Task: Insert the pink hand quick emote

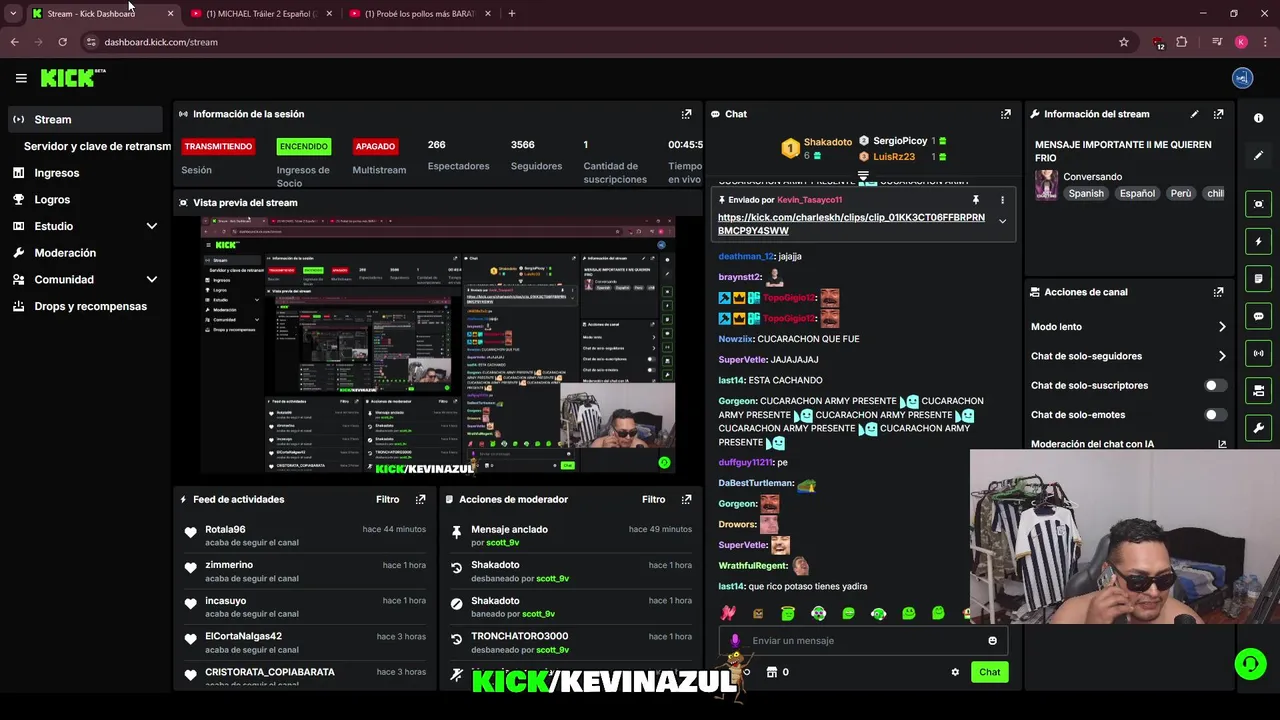Action: click(x=728, y=613)
